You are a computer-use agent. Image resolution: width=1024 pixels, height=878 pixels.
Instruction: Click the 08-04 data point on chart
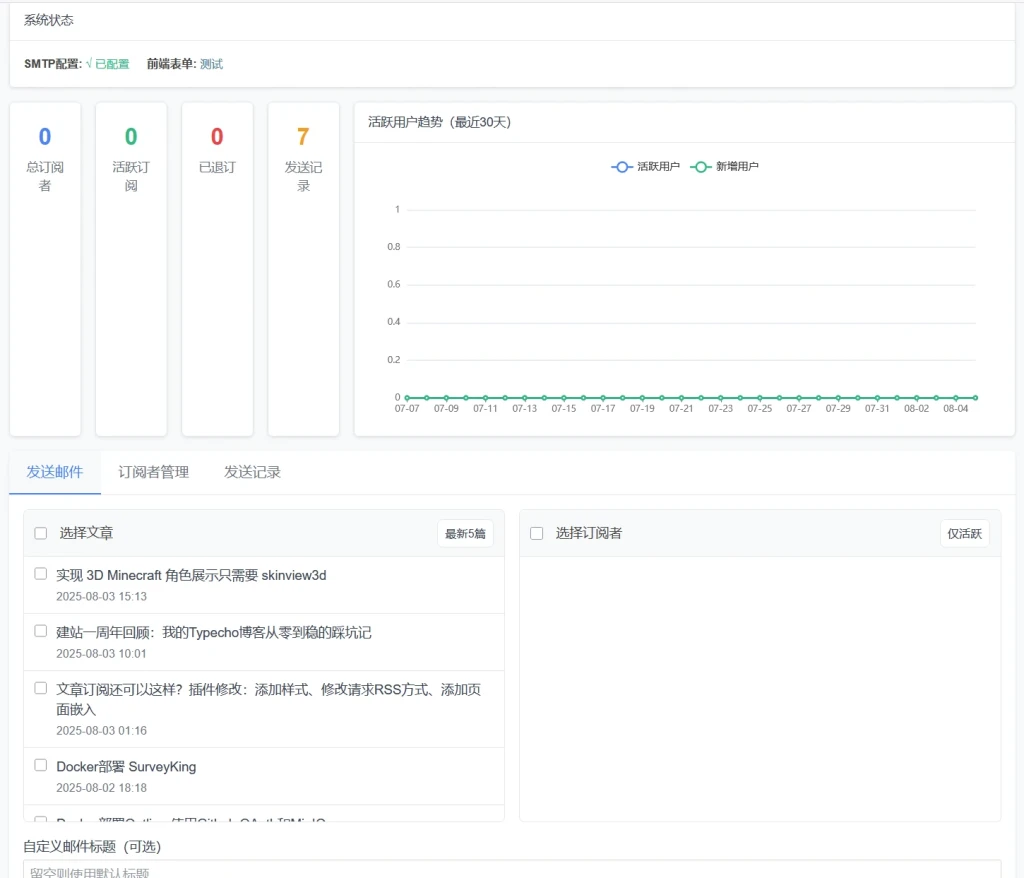pos(956,398)
